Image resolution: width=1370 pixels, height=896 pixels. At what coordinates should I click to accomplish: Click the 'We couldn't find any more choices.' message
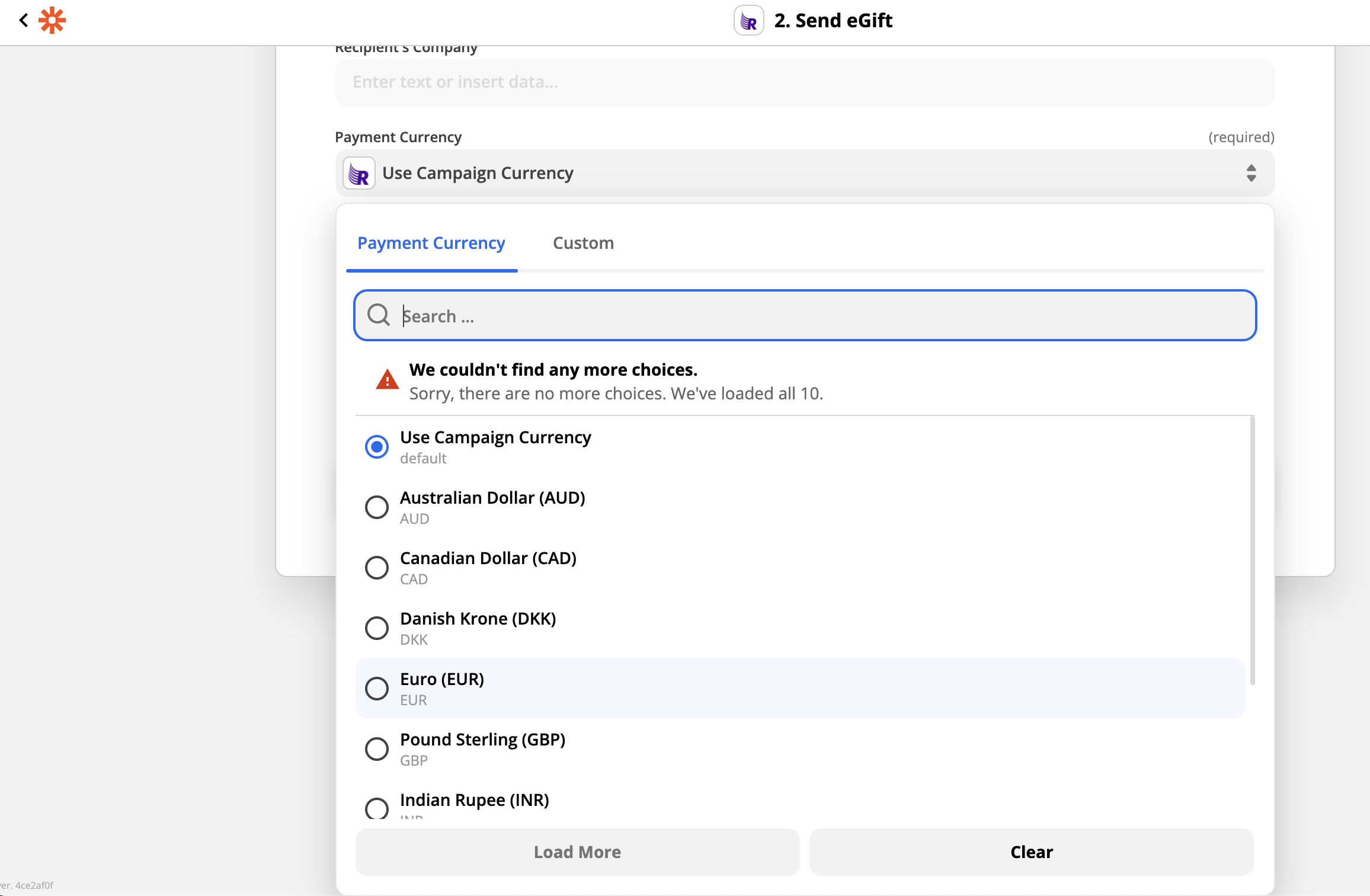click(x=553, y=370)
